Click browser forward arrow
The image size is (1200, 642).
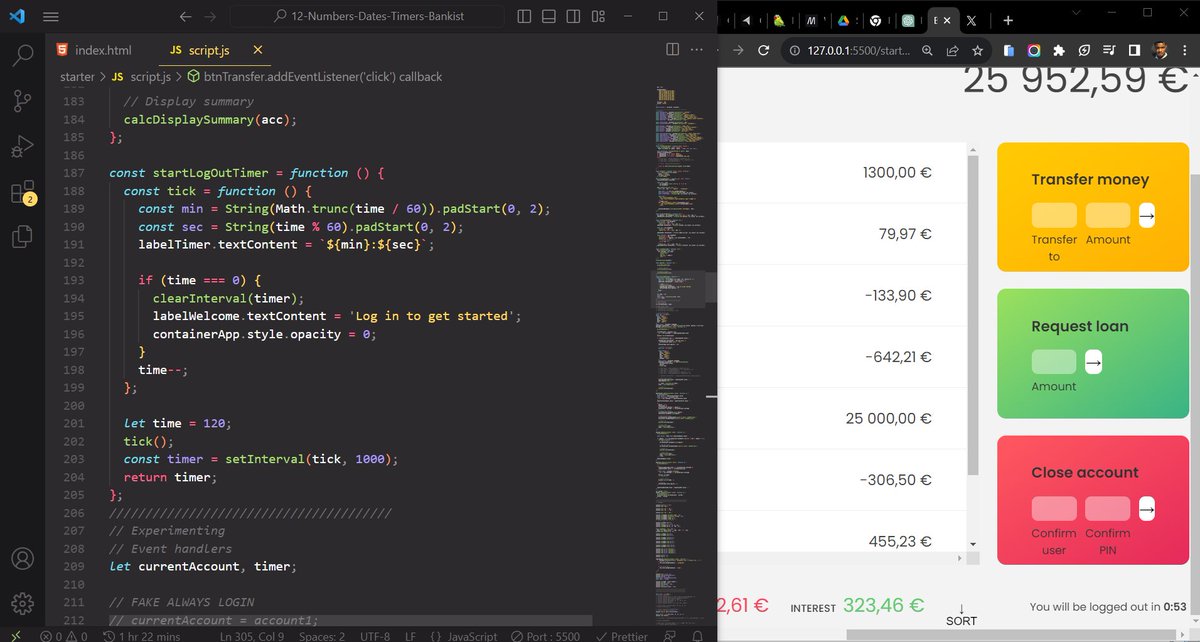(738, 50)
